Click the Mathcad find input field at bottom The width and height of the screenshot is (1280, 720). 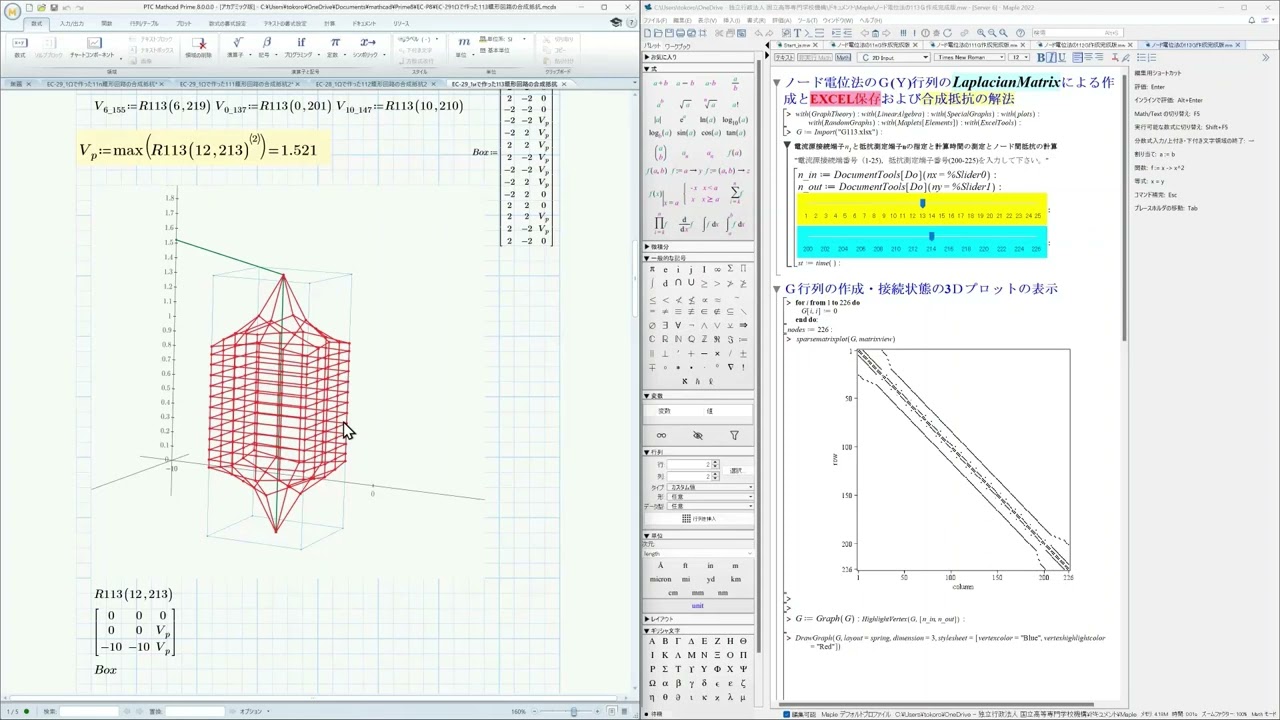click(x=88, y=711)
